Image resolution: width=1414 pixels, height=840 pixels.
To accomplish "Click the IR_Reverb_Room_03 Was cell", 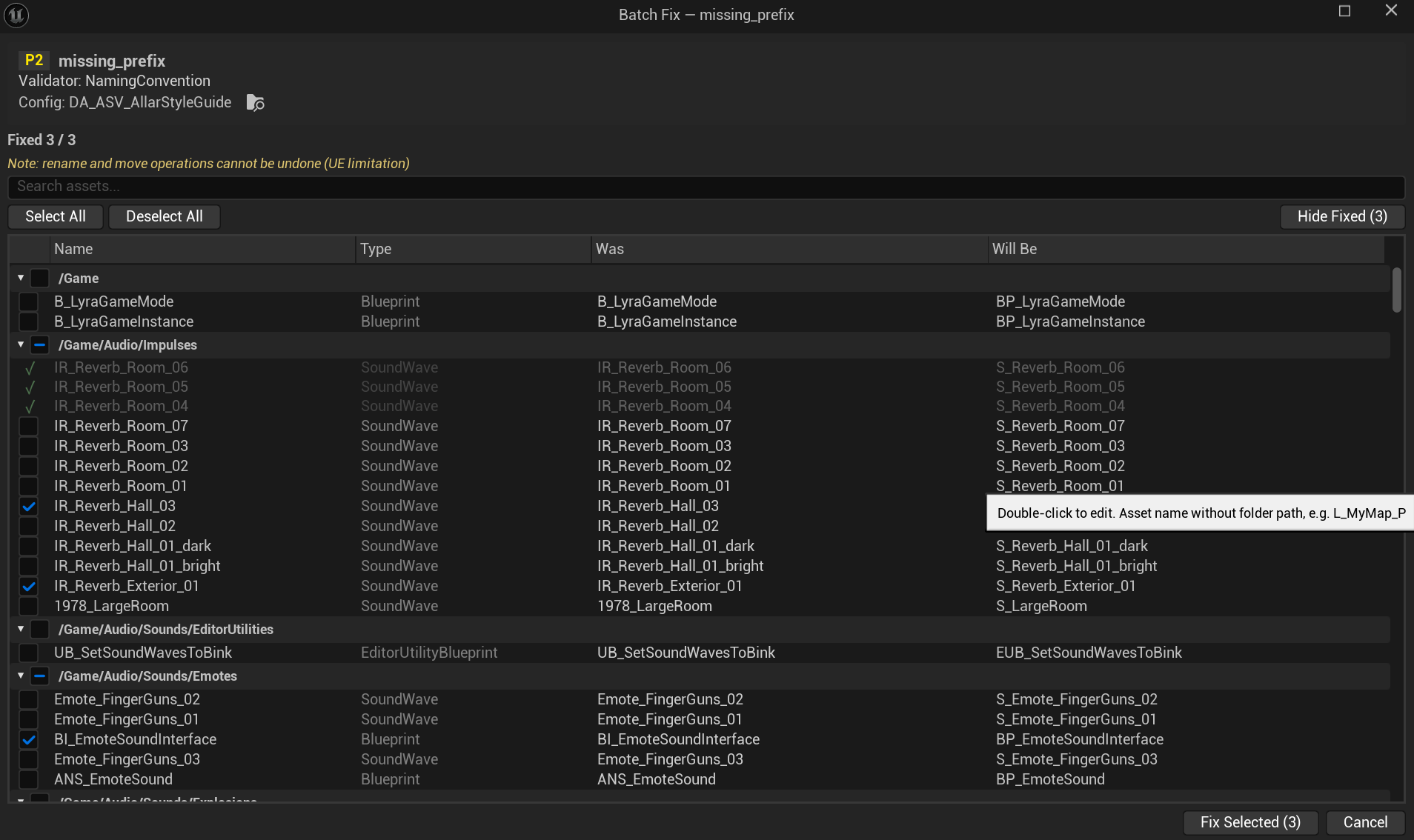I will [x=664, y=446].
